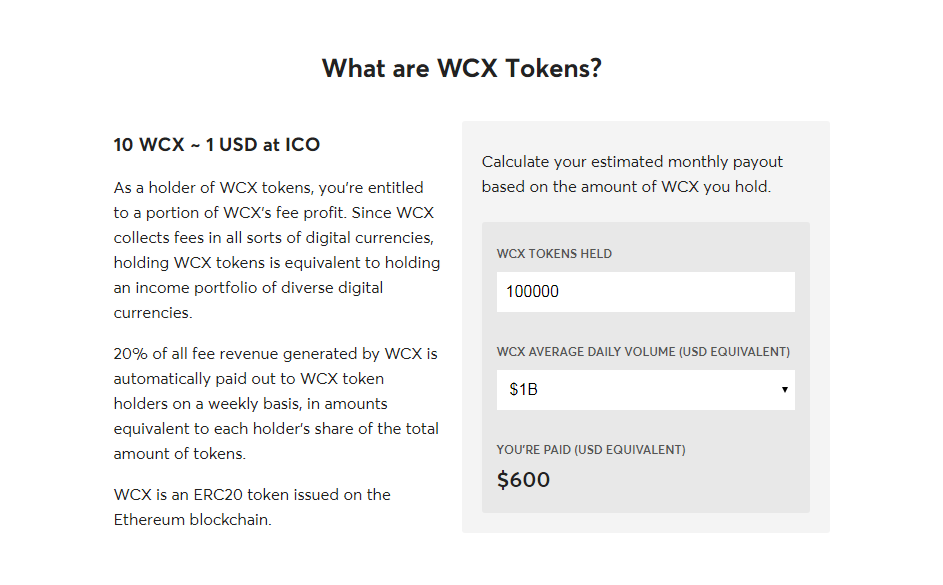943x585 pixels.
Task: Click the "10 WCX ~ 1 USD at ICO" subheading
Action: 217,145
